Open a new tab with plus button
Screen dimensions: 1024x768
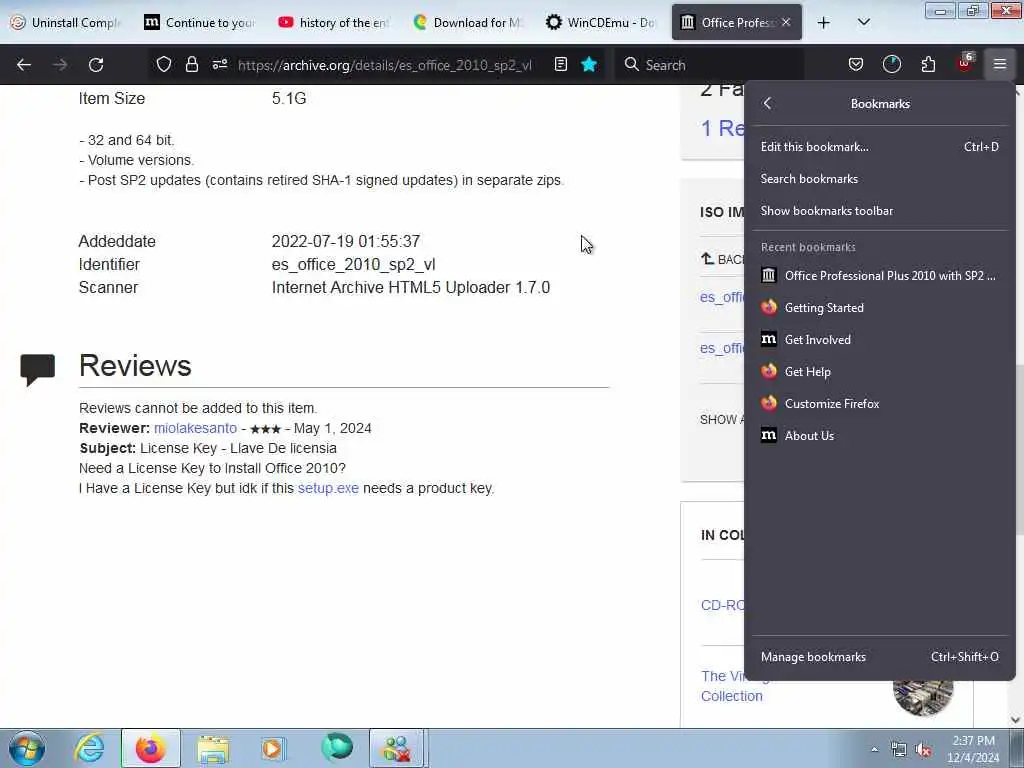824,22
